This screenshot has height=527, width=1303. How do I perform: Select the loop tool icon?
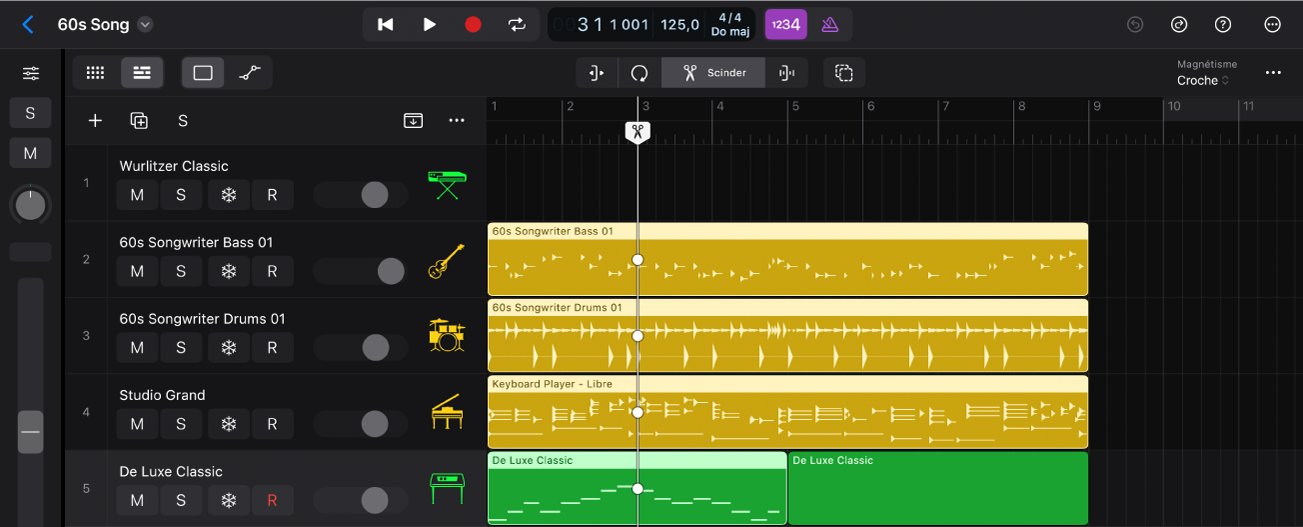point(640,73)
